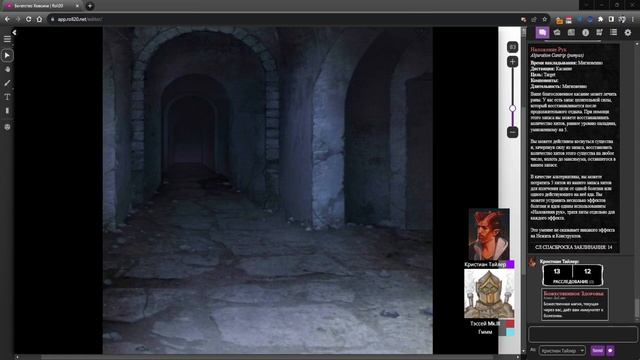
Task: Click the red-haired character portrait
Action: [x=489, y=234]
